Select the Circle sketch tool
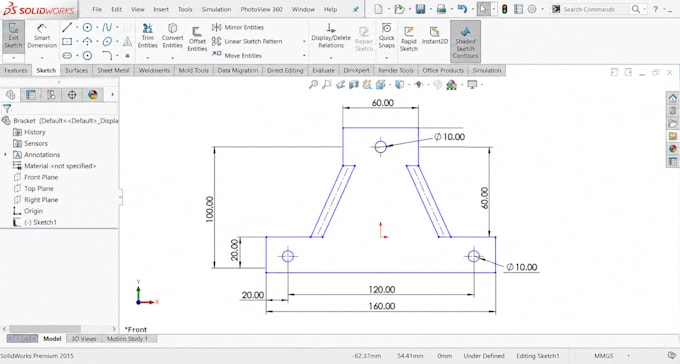The image size is (680, 364). pos(87,28)
